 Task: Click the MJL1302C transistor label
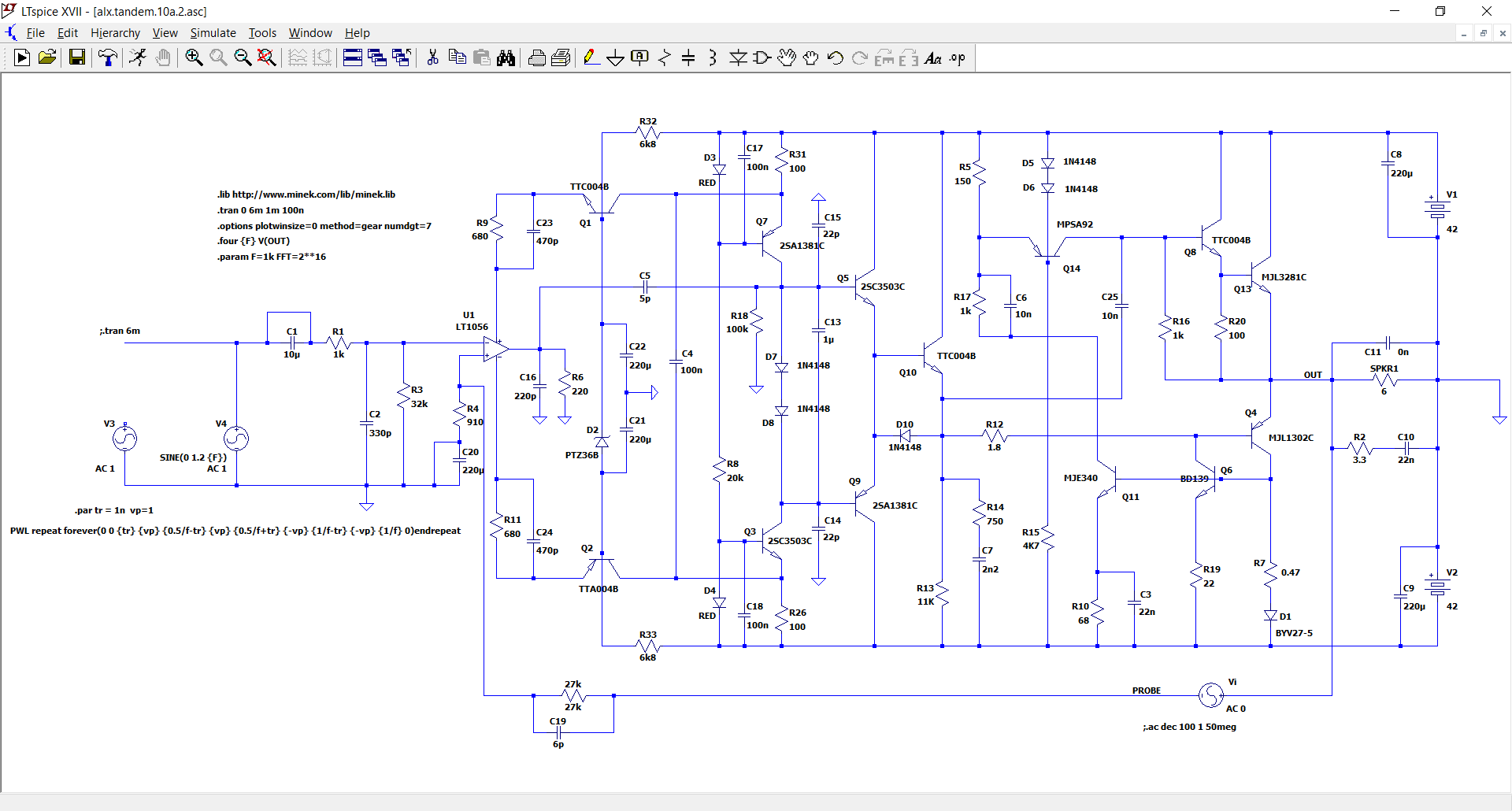click(1291, 438)
